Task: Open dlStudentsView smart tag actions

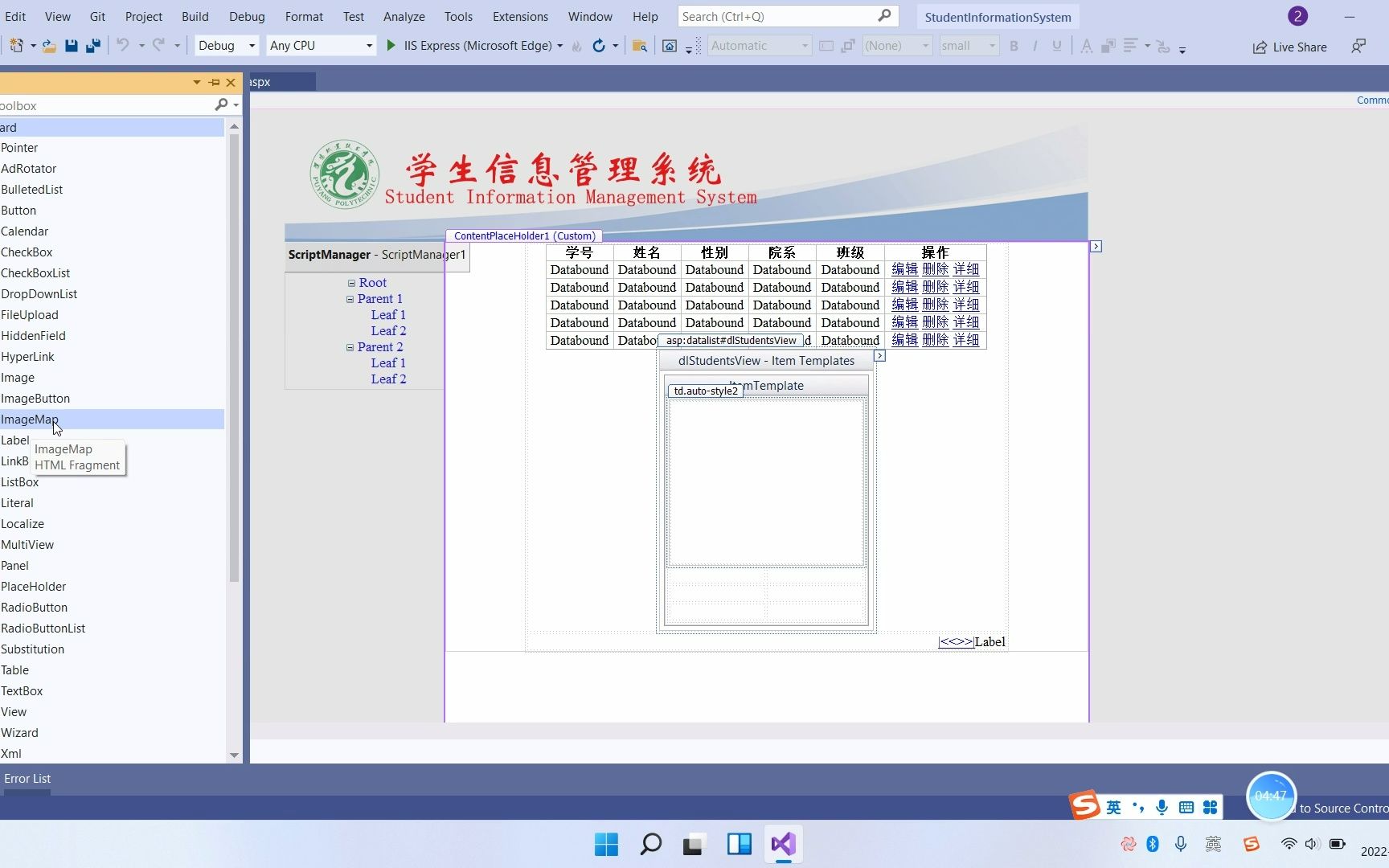Action: coord(879,355)
